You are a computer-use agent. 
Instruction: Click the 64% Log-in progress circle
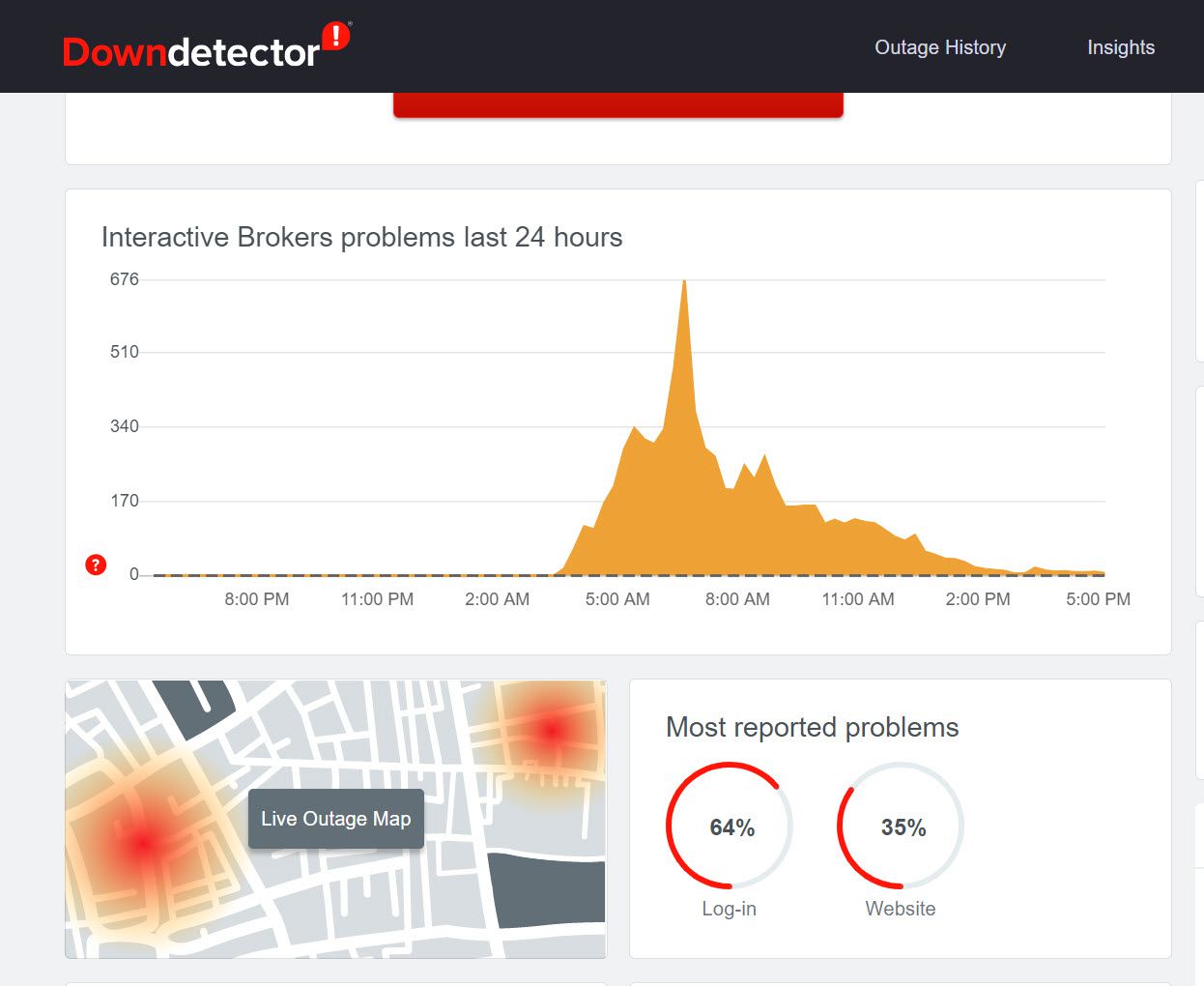[x=730, y=826]
